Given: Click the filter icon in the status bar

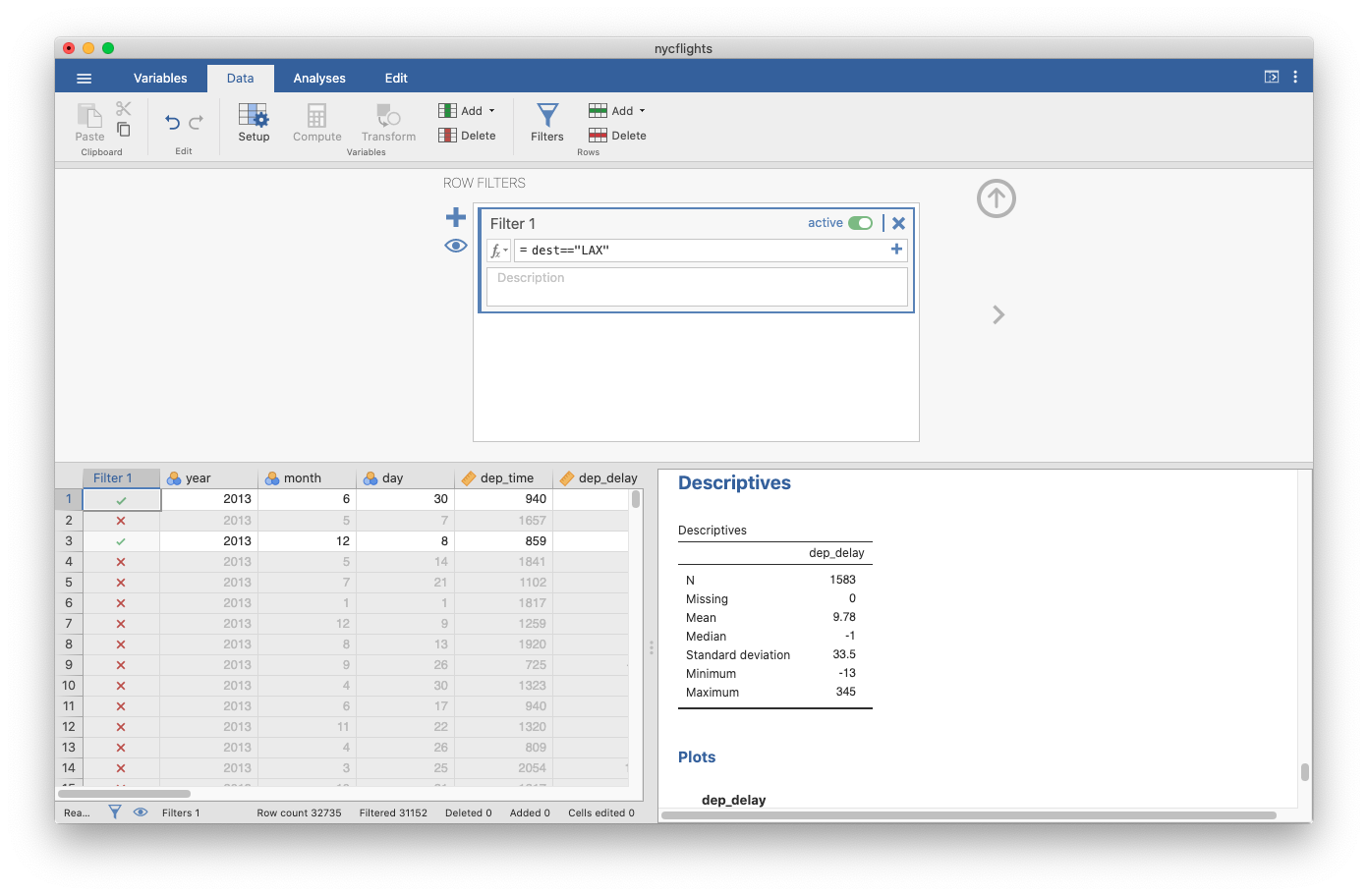Looking at the screenshot, I should (114, 812).
